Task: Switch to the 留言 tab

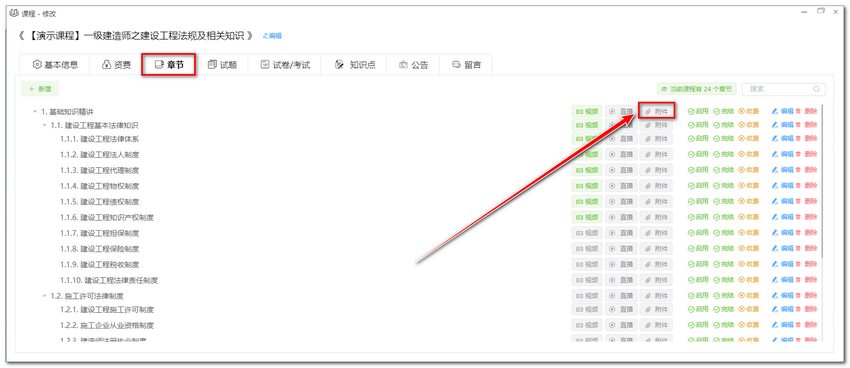Action: (466, 64)
